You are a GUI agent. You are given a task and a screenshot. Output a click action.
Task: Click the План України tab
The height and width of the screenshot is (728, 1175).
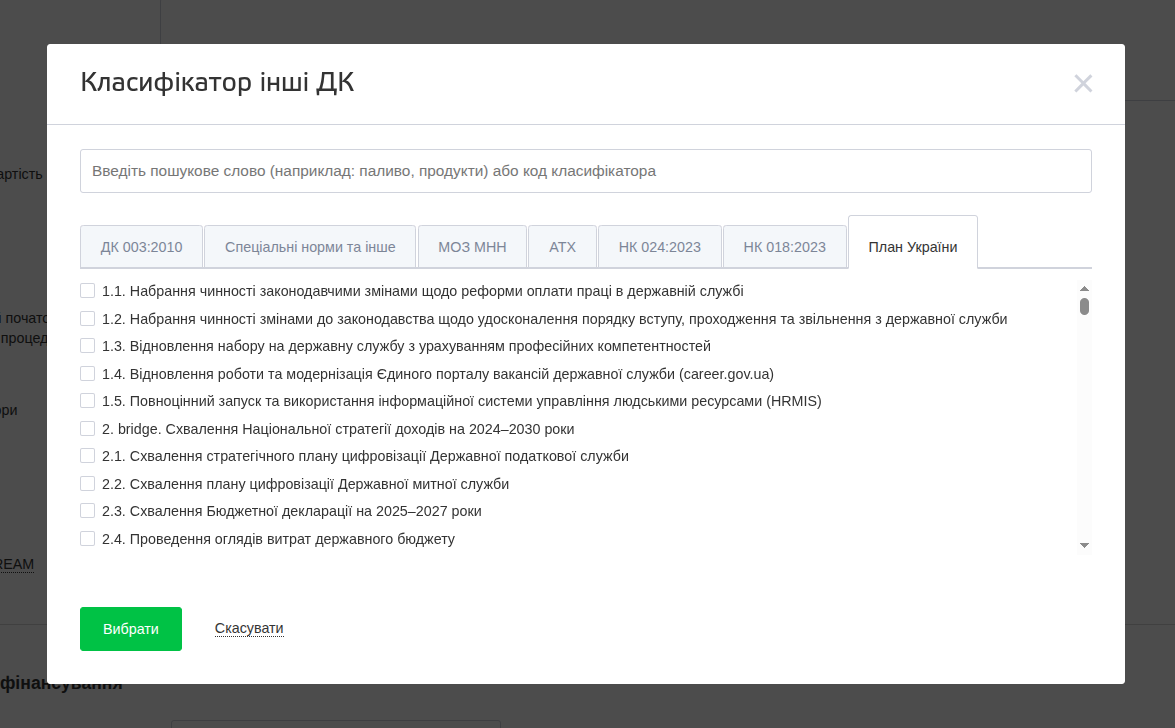tap(912, 247)
